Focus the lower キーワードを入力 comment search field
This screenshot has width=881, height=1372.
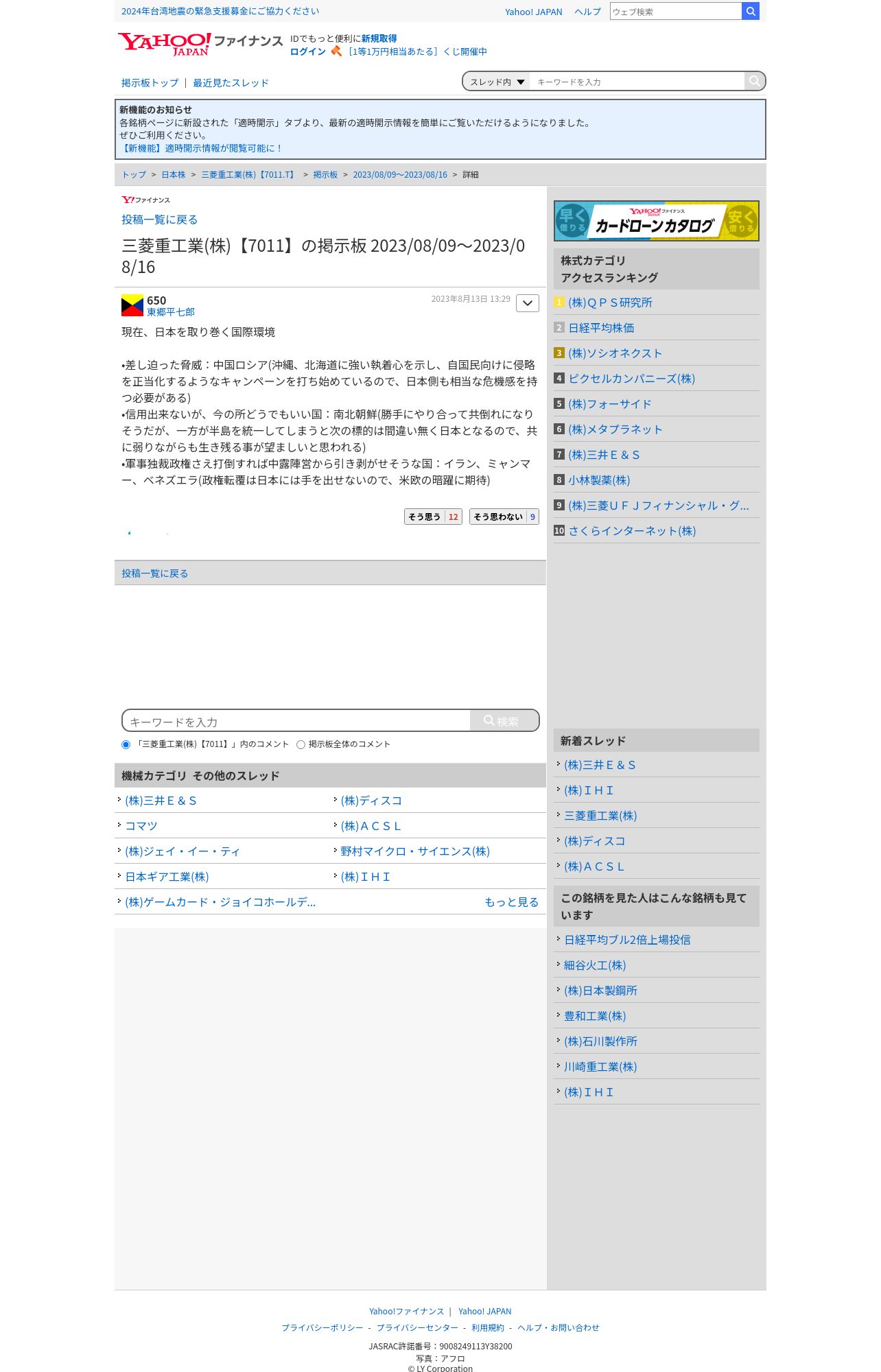pyautogui.click(x=296, y=721)
